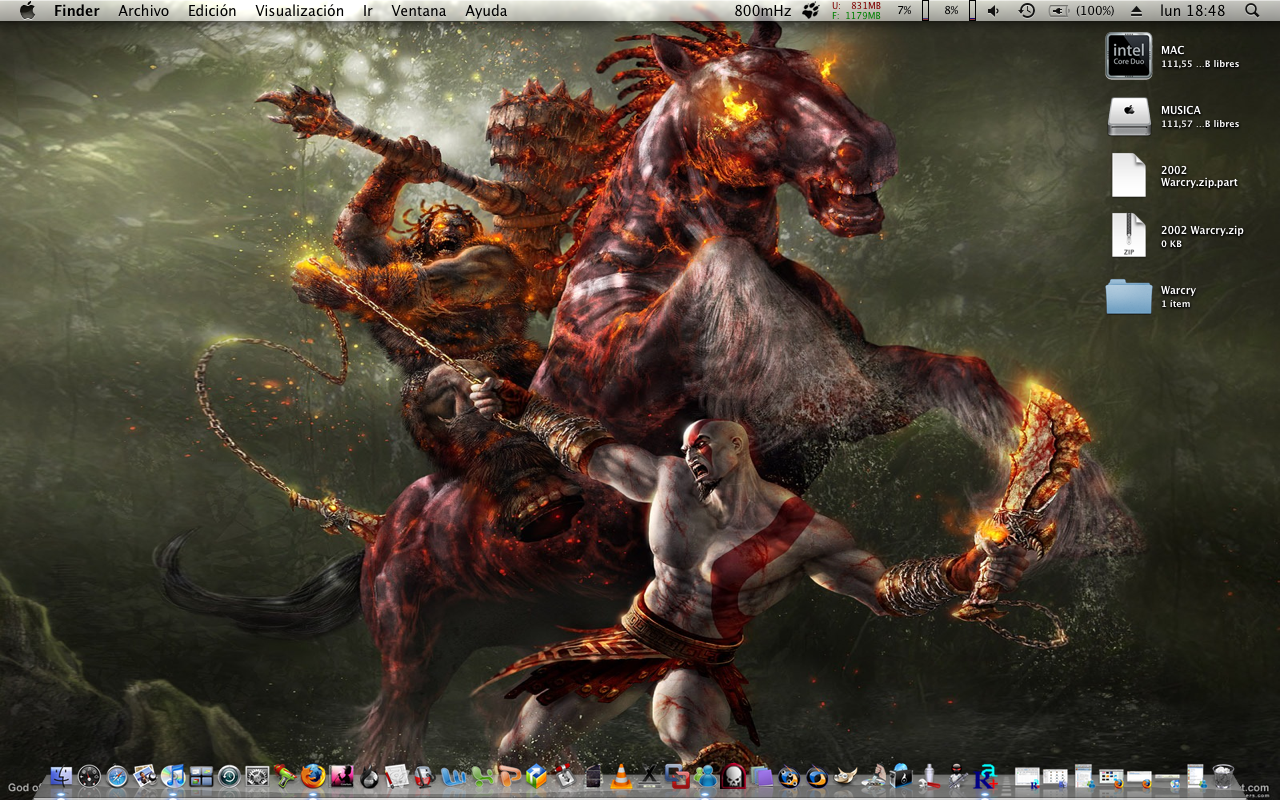Open the MUSICA drive on desktop
1280x800 pixels.
click(1129, 116)
